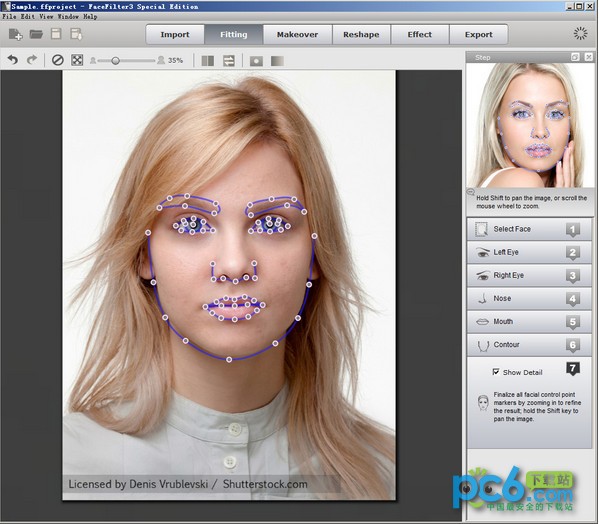The width and height of the screenshot is (599, 524).
Task: Open the Window menu
Action: [x=68, y=16]
